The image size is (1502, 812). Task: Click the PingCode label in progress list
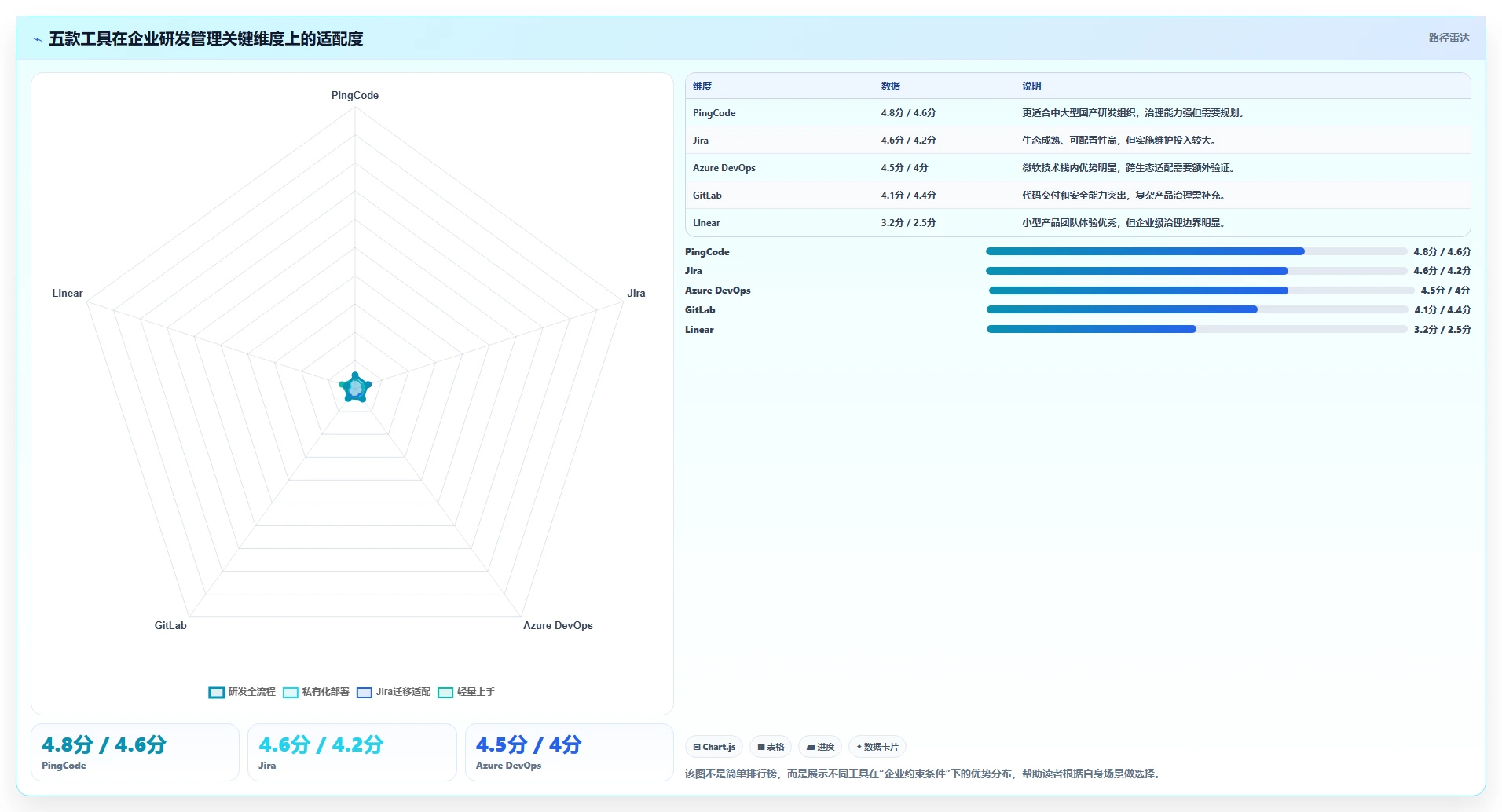(x=707, y=252)
